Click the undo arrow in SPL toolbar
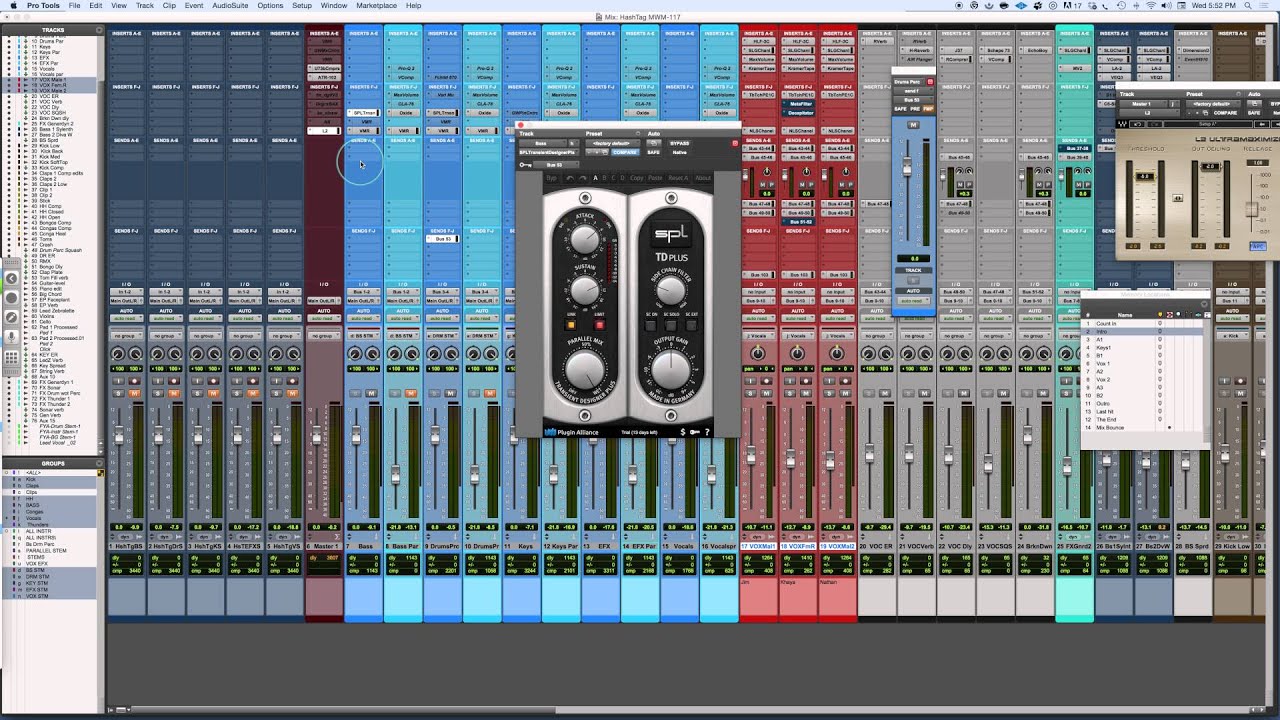Image resolution: width=1280 pixels, height=720 pixels. coord(570,178)
